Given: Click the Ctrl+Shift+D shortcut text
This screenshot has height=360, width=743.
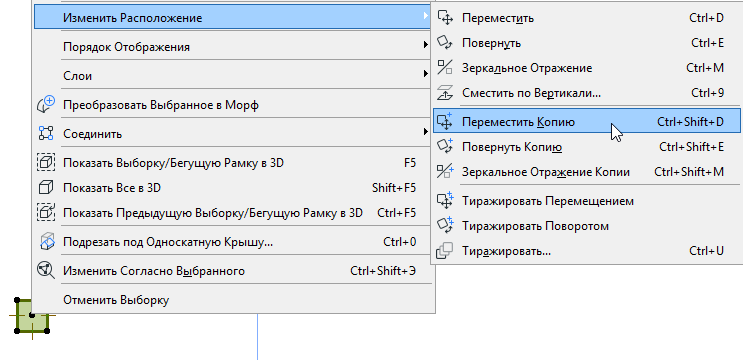Looking at the screenshot, I should pyautogui.click(x=690, y=122).
